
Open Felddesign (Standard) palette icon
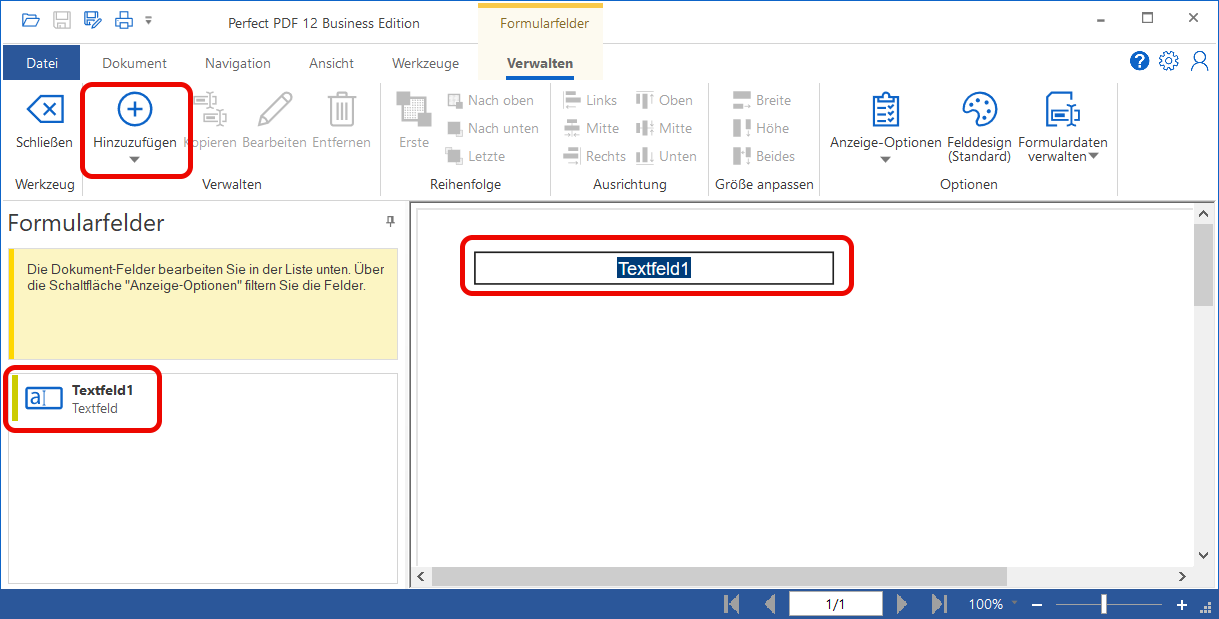979,109
